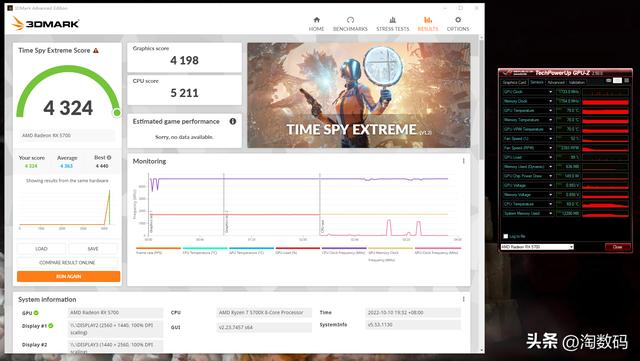Toggle GPU Memory Clock Frequency legend
This screenshot has width=640, height=361.
coord(391,254)
